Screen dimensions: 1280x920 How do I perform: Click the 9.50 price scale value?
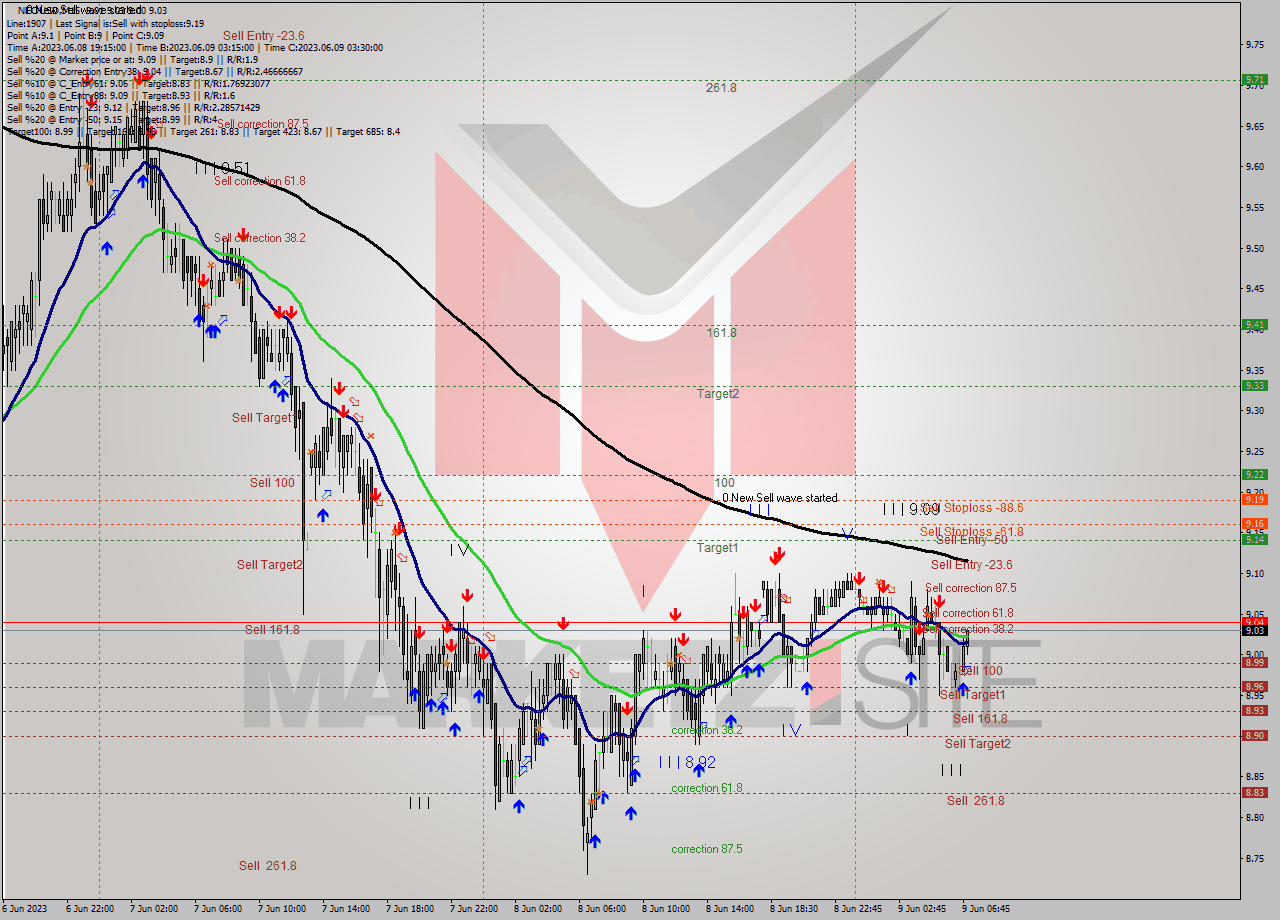pos(1255,248)
